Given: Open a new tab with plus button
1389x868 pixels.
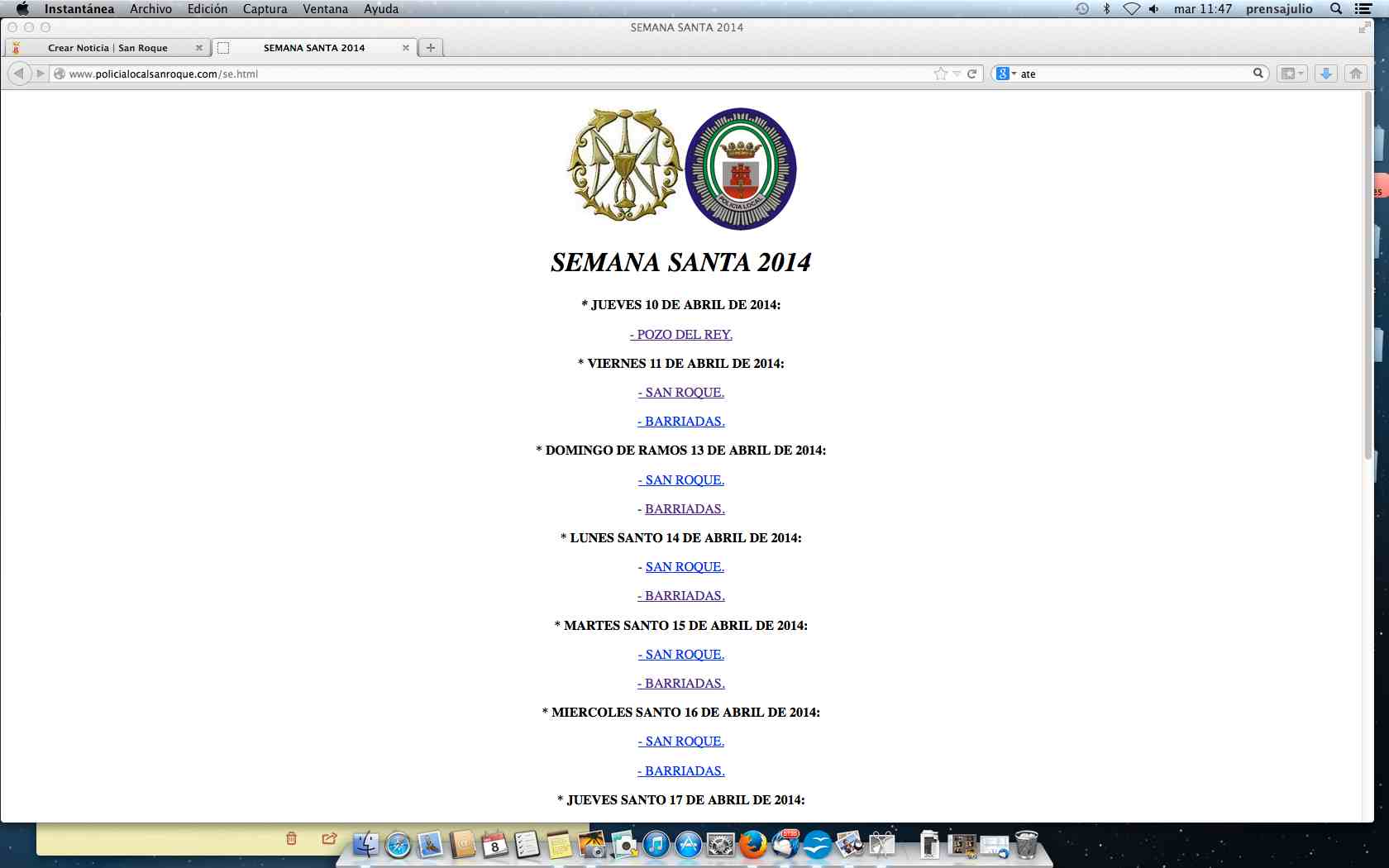Looking at the screenshot, I should (x=431, y=47).
